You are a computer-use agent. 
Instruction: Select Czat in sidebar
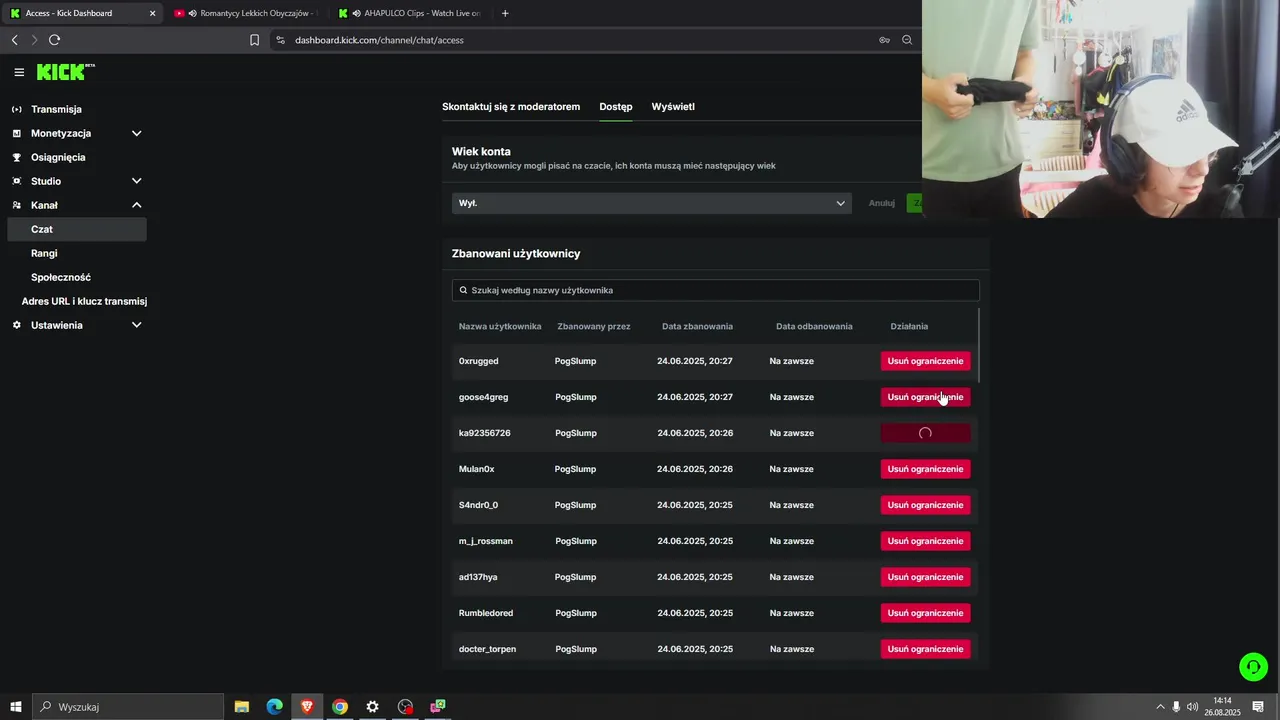click(76, 229)
